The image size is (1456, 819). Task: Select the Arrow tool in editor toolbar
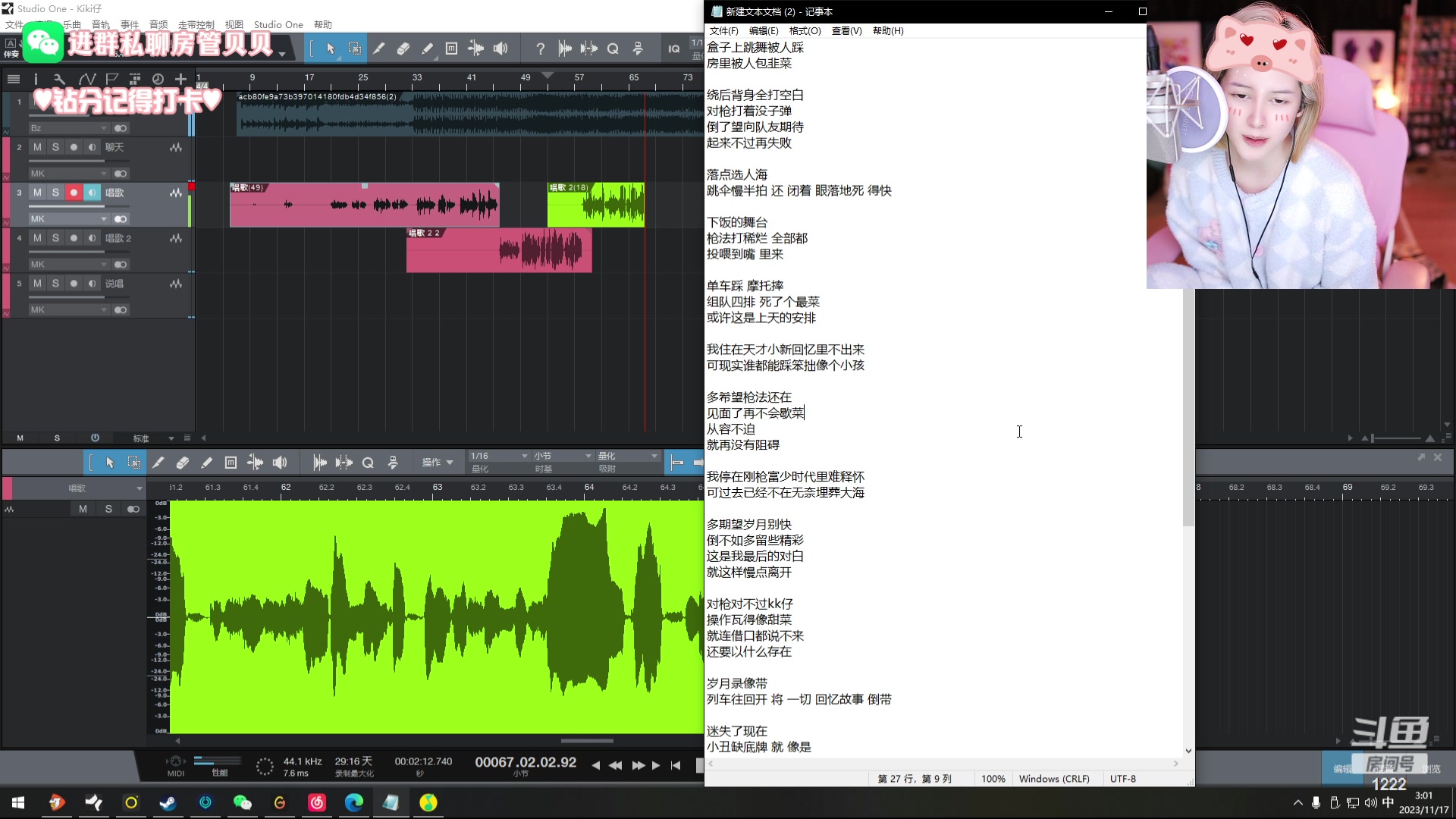coord(109,463)
